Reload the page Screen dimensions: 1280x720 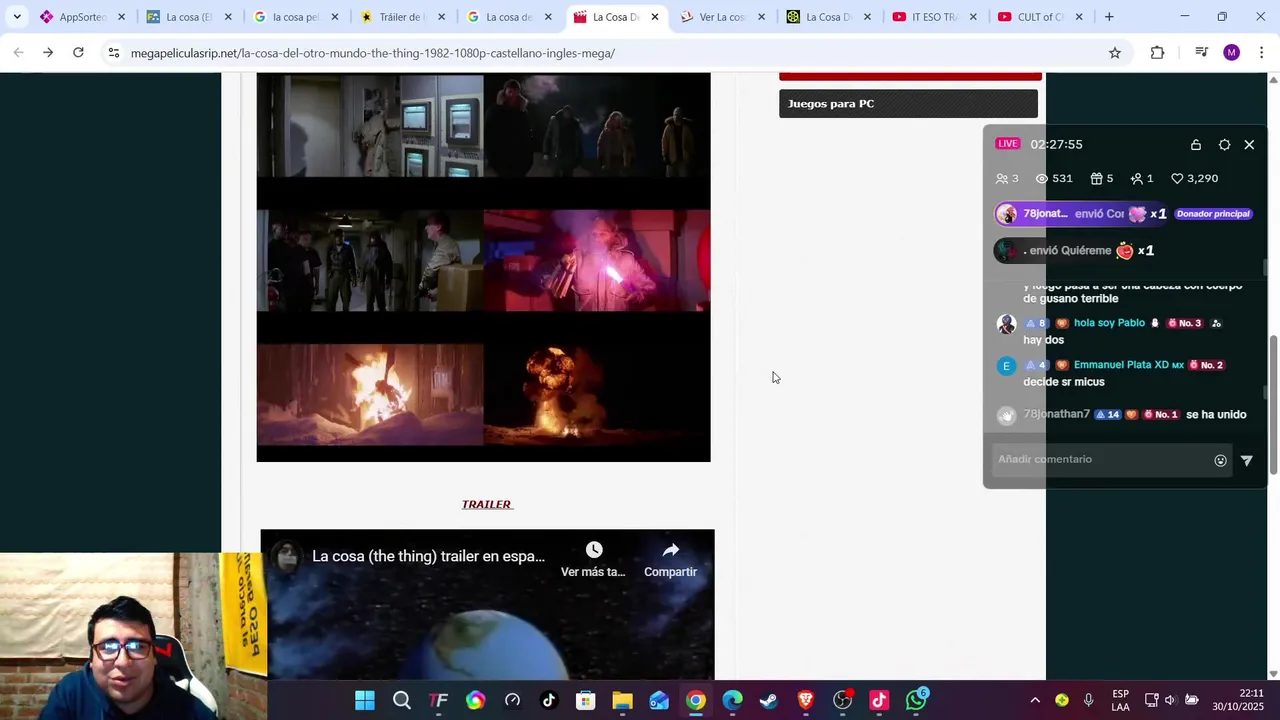pos(78,53)
